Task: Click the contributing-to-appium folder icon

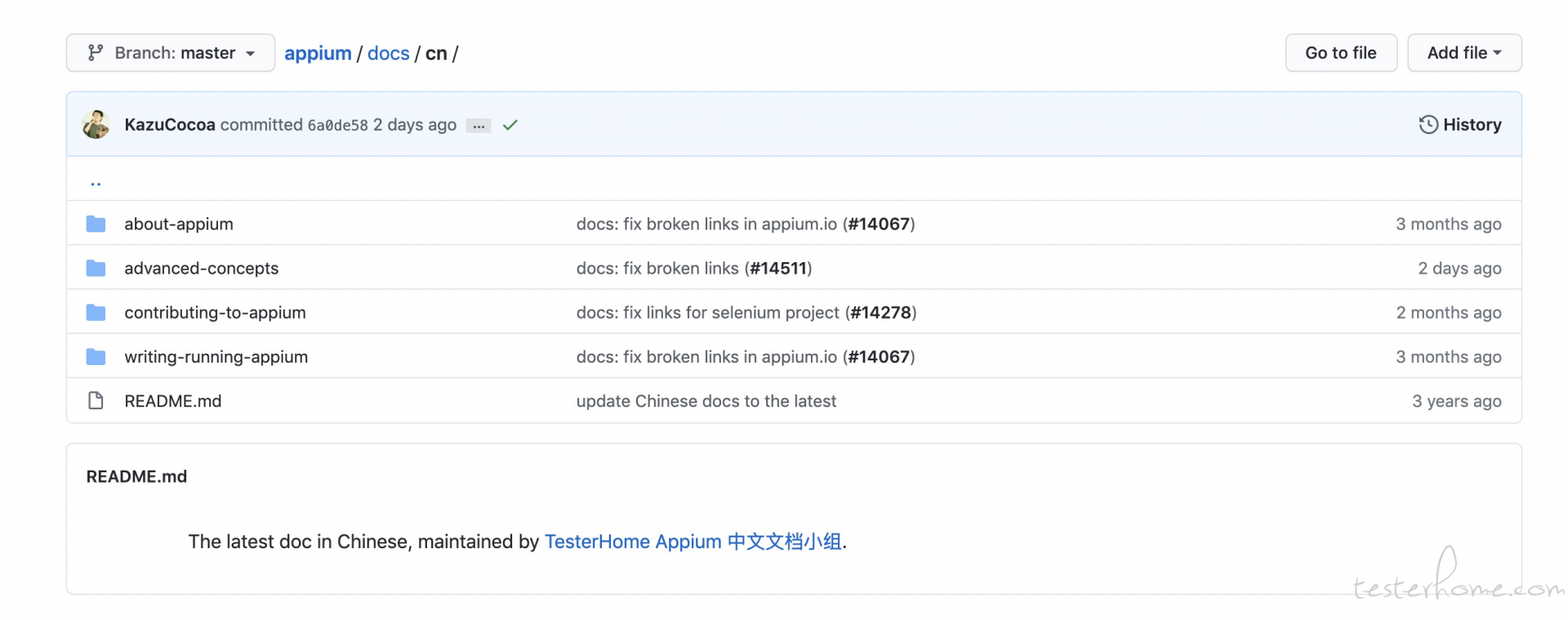Action: point(96,312)
